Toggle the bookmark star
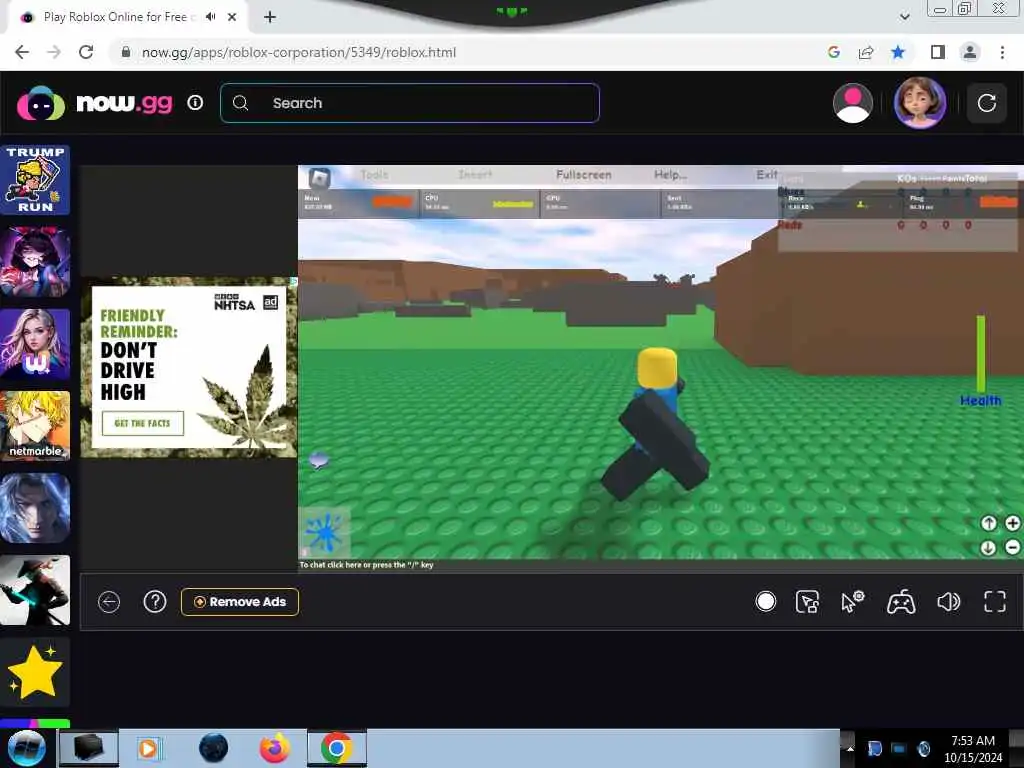This screenshot has height=768, width=1024. [898, 52]
